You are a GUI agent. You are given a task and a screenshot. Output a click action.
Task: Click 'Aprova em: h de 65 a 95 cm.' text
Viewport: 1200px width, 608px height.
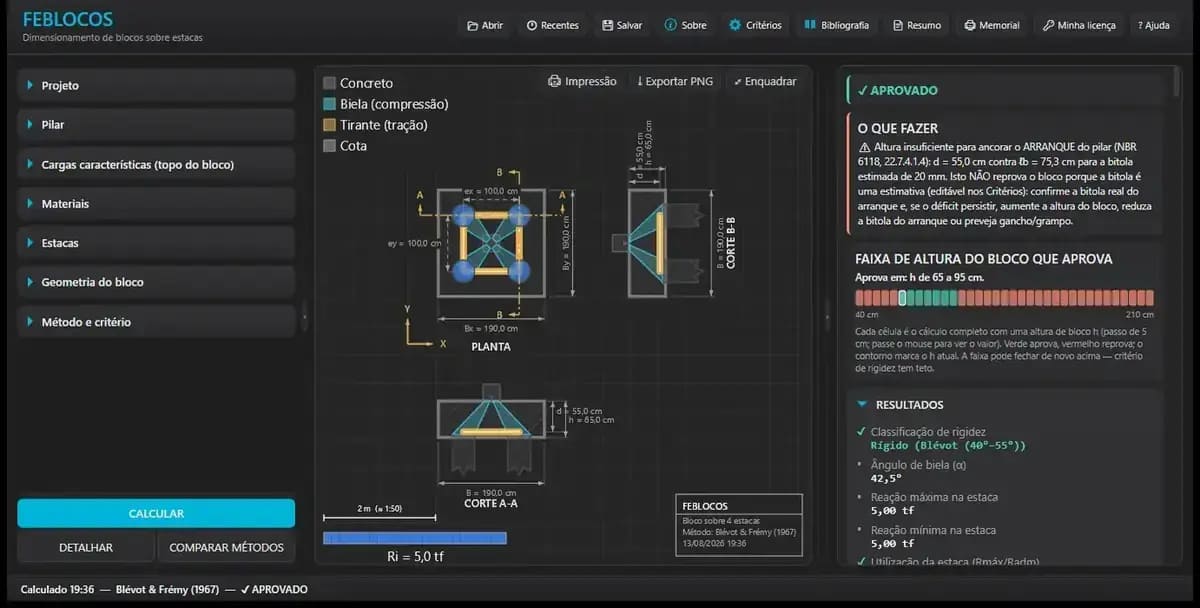(x=920, y=277)
